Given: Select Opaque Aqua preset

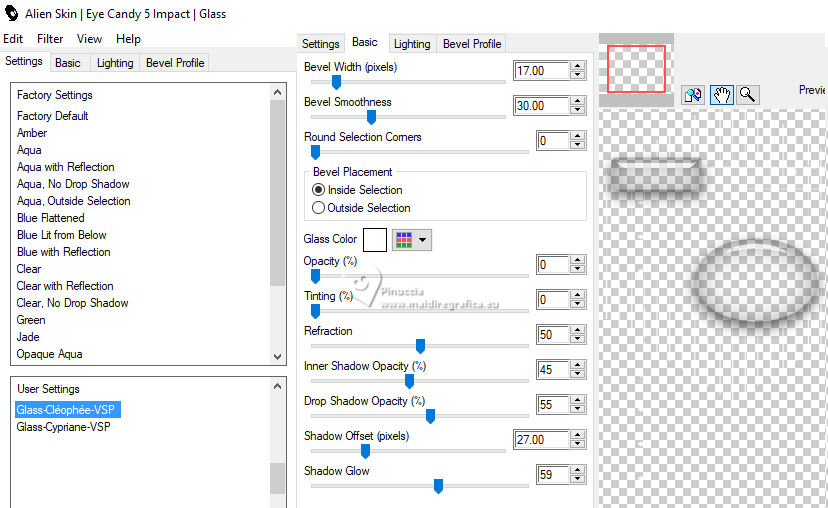Looking at the screenshot, I should point(50,354).
